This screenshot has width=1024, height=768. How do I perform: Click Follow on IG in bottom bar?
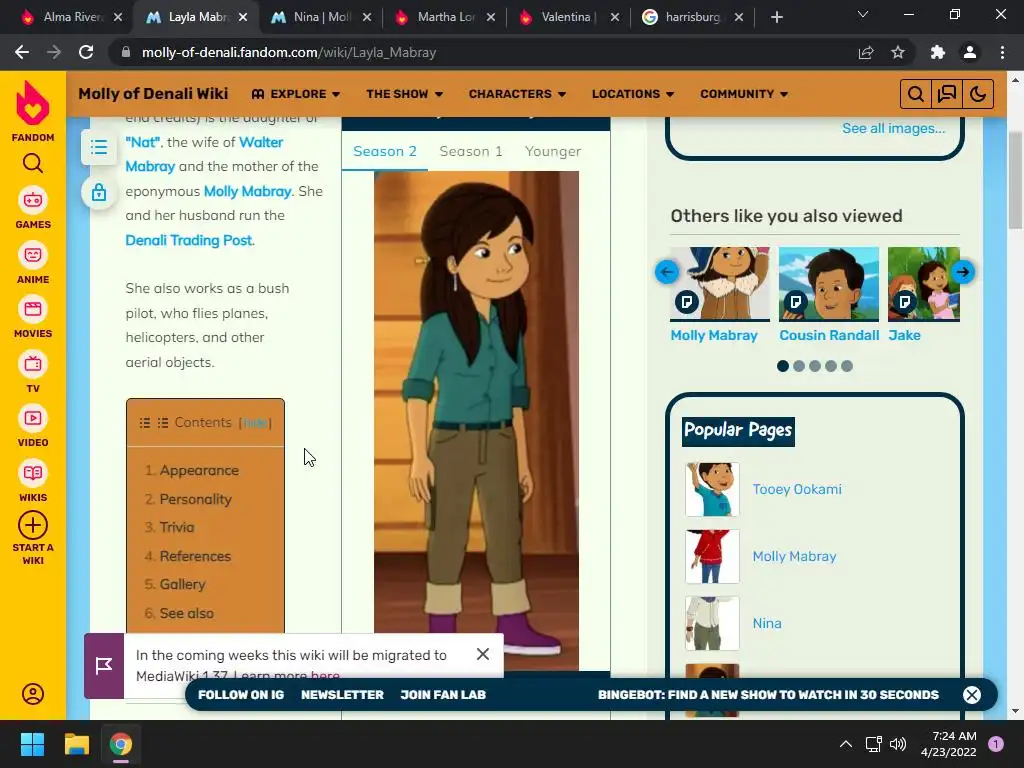241,695
